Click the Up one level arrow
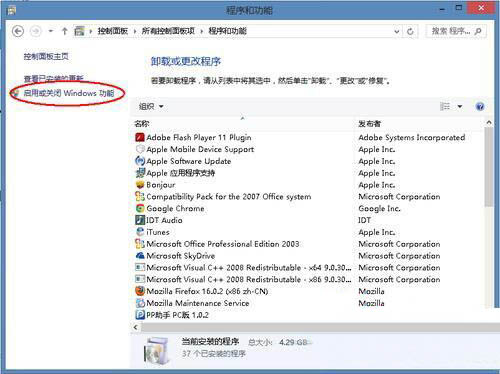The height and width of the screenshot is (374, 500). coord(64,31)
